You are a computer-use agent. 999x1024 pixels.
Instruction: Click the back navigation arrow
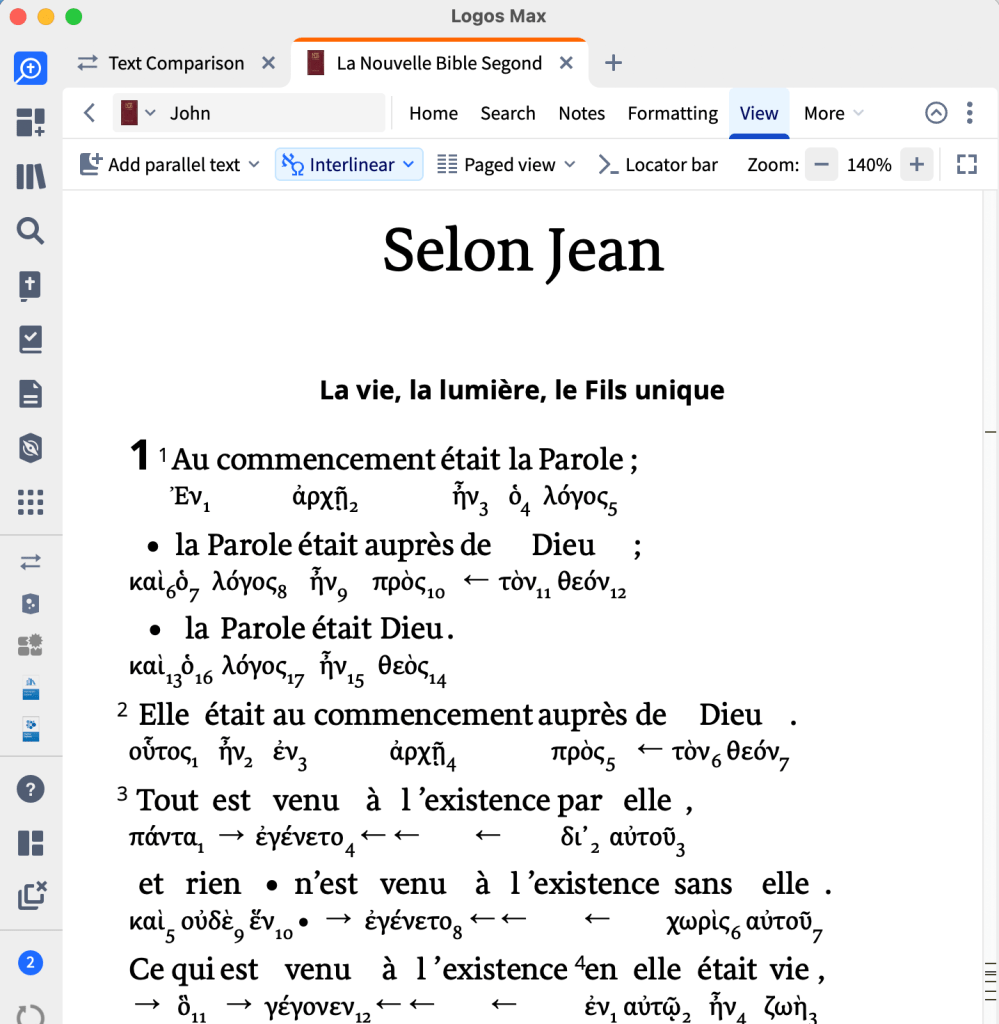(x=90, y=113)
